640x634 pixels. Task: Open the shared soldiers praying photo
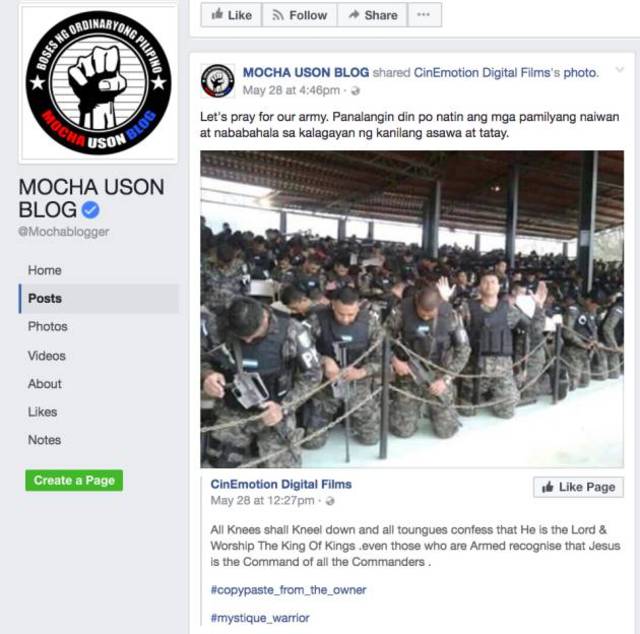(412, 309)
